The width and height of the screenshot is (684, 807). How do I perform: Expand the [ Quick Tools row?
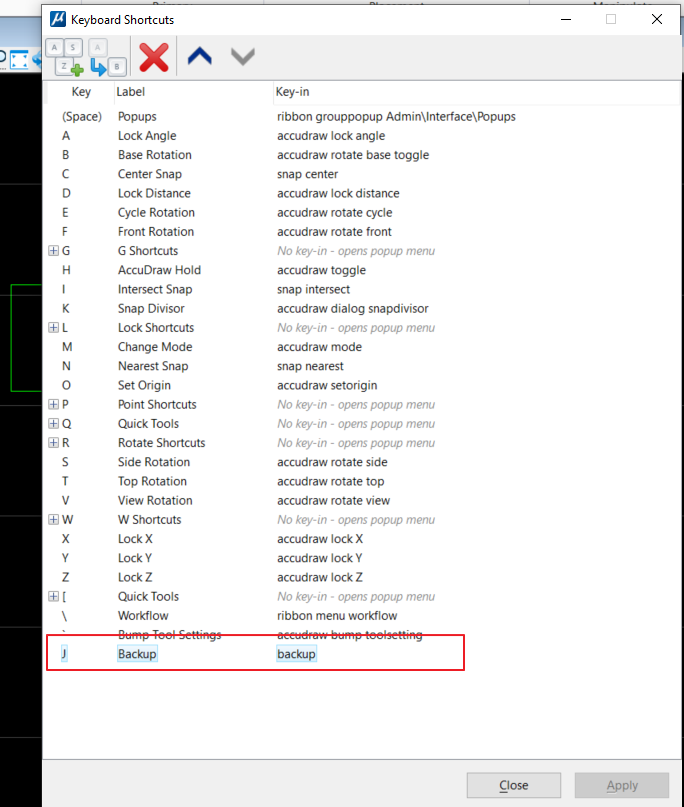click(54, 596)
